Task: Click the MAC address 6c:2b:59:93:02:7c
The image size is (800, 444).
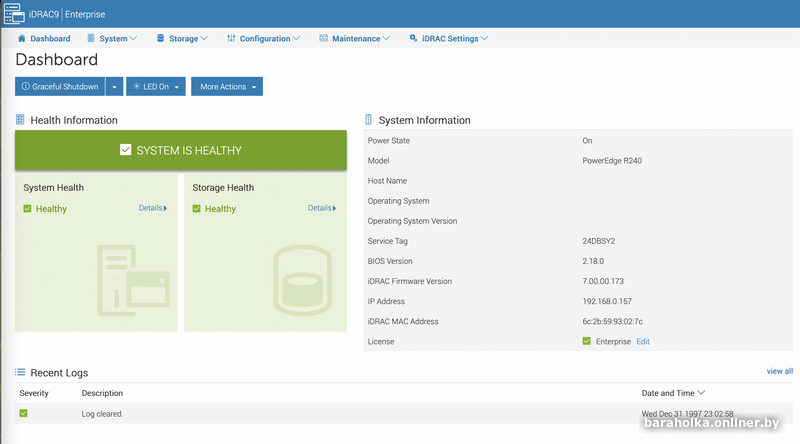Action: pyautogui.click(x=612, y=321)
